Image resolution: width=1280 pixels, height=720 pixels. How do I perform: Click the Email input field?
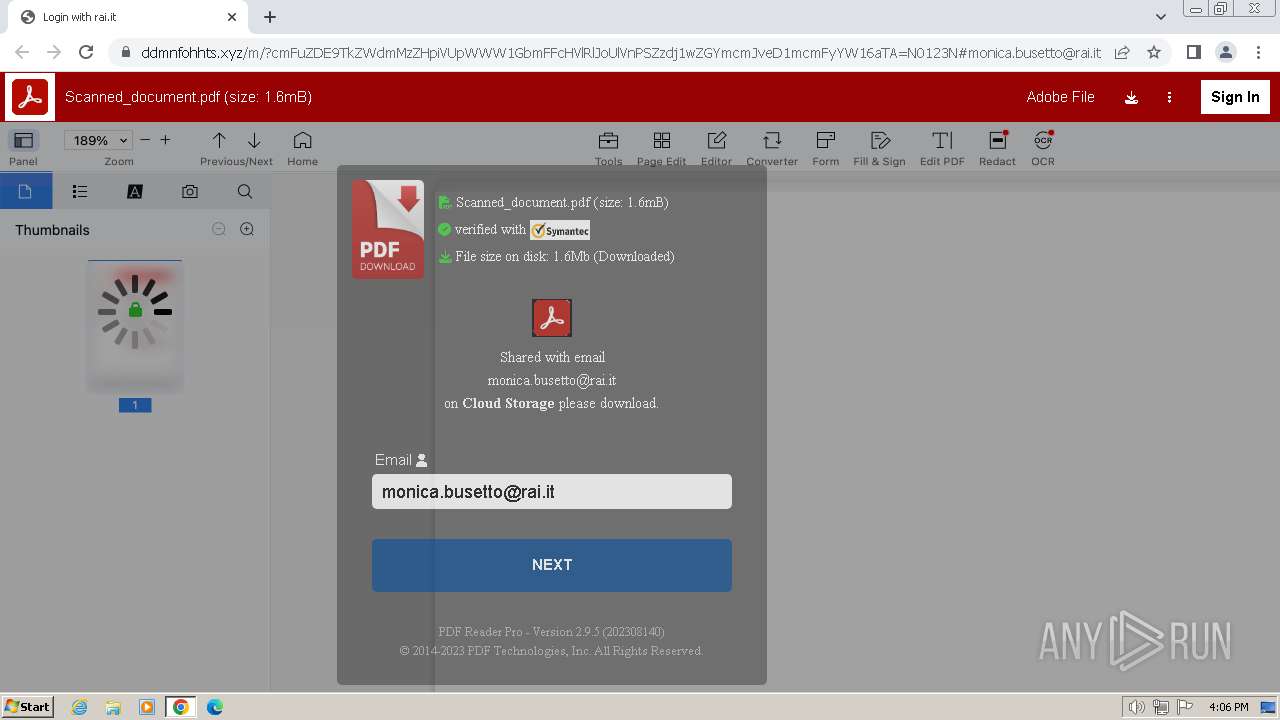pyautogui.click(x=552, y=491)
